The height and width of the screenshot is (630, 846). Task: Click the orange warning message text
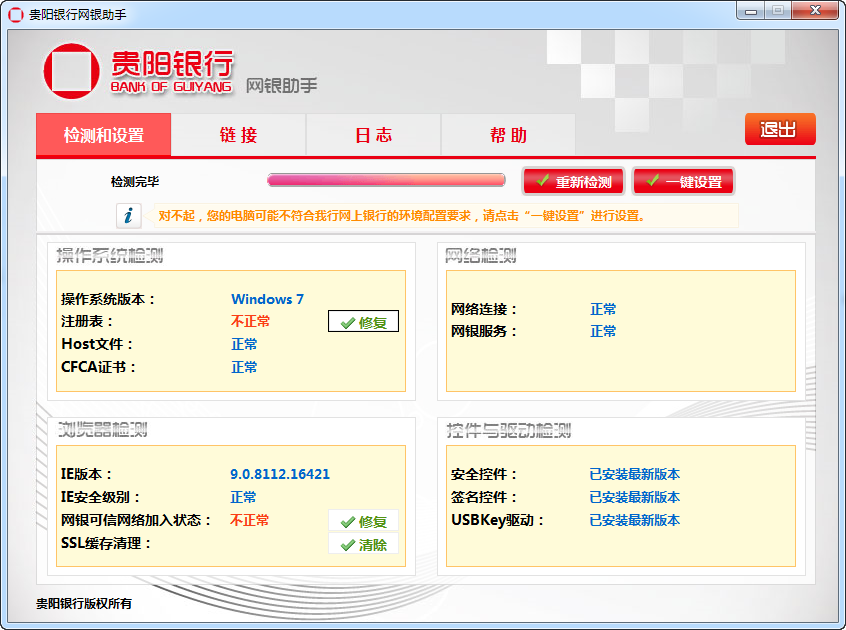click(x=402, y=216)
